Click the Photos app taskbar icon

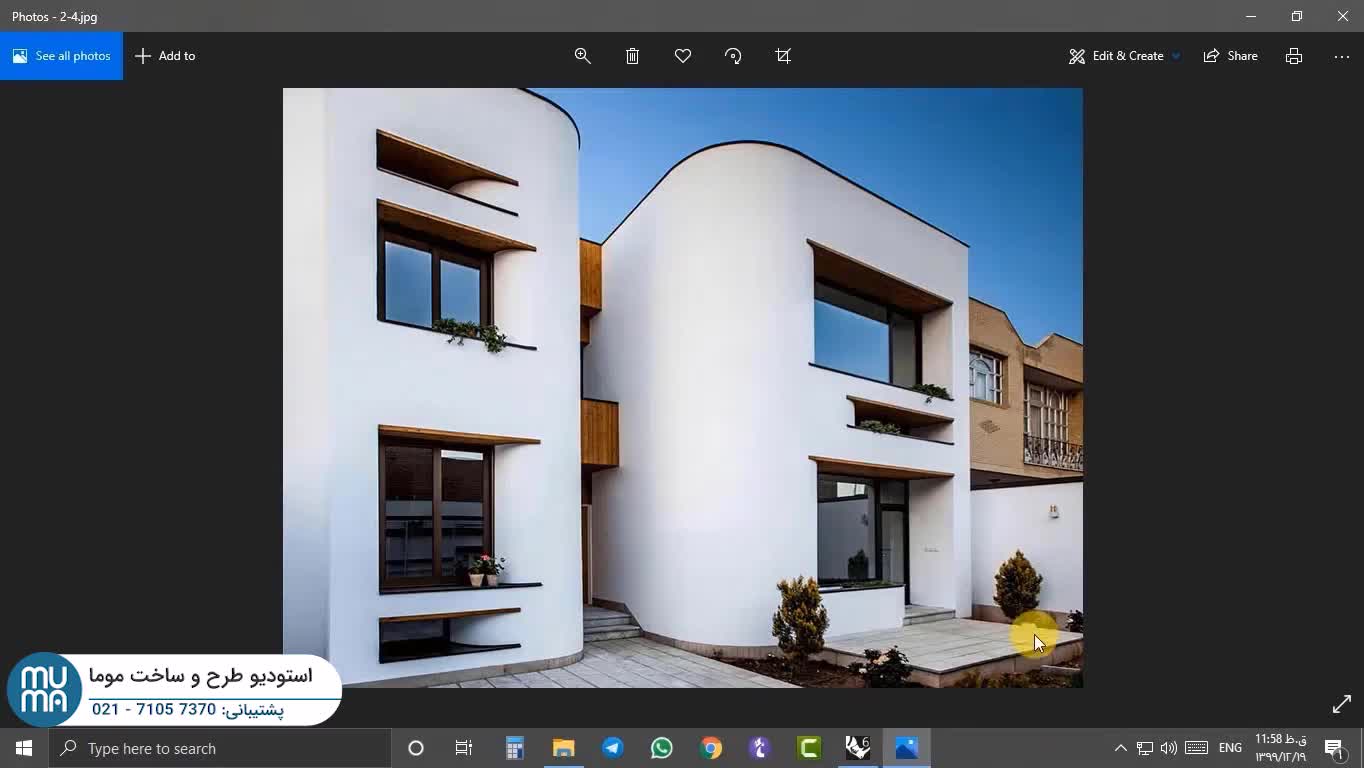pyautogui.click(x=906, y=748)
